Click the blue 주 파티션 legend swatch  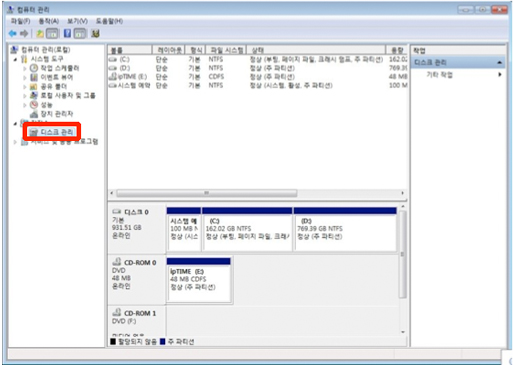tap(163, 342)
